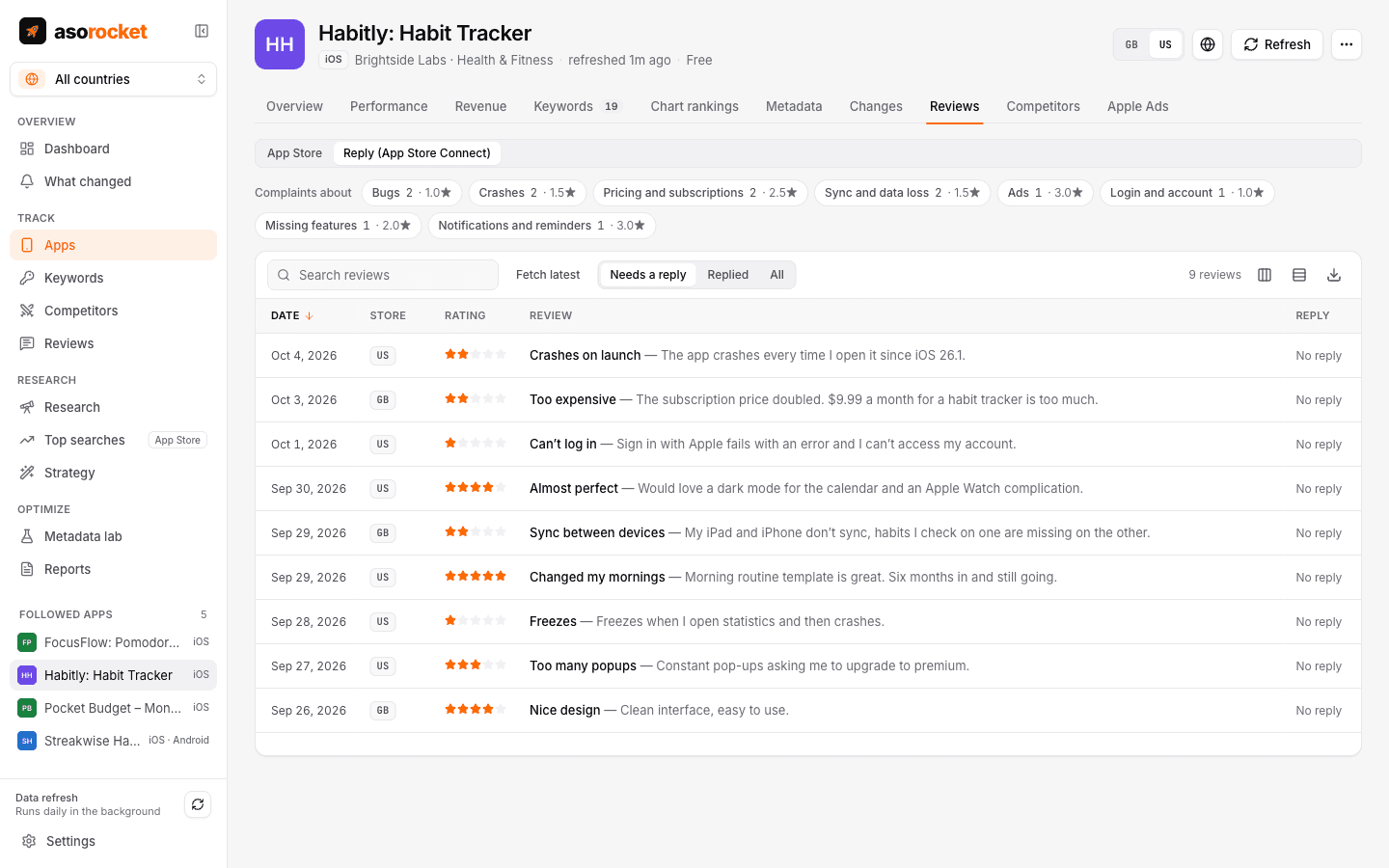
Task: Click No reply for Nice design
Action: coord(1319,711)
